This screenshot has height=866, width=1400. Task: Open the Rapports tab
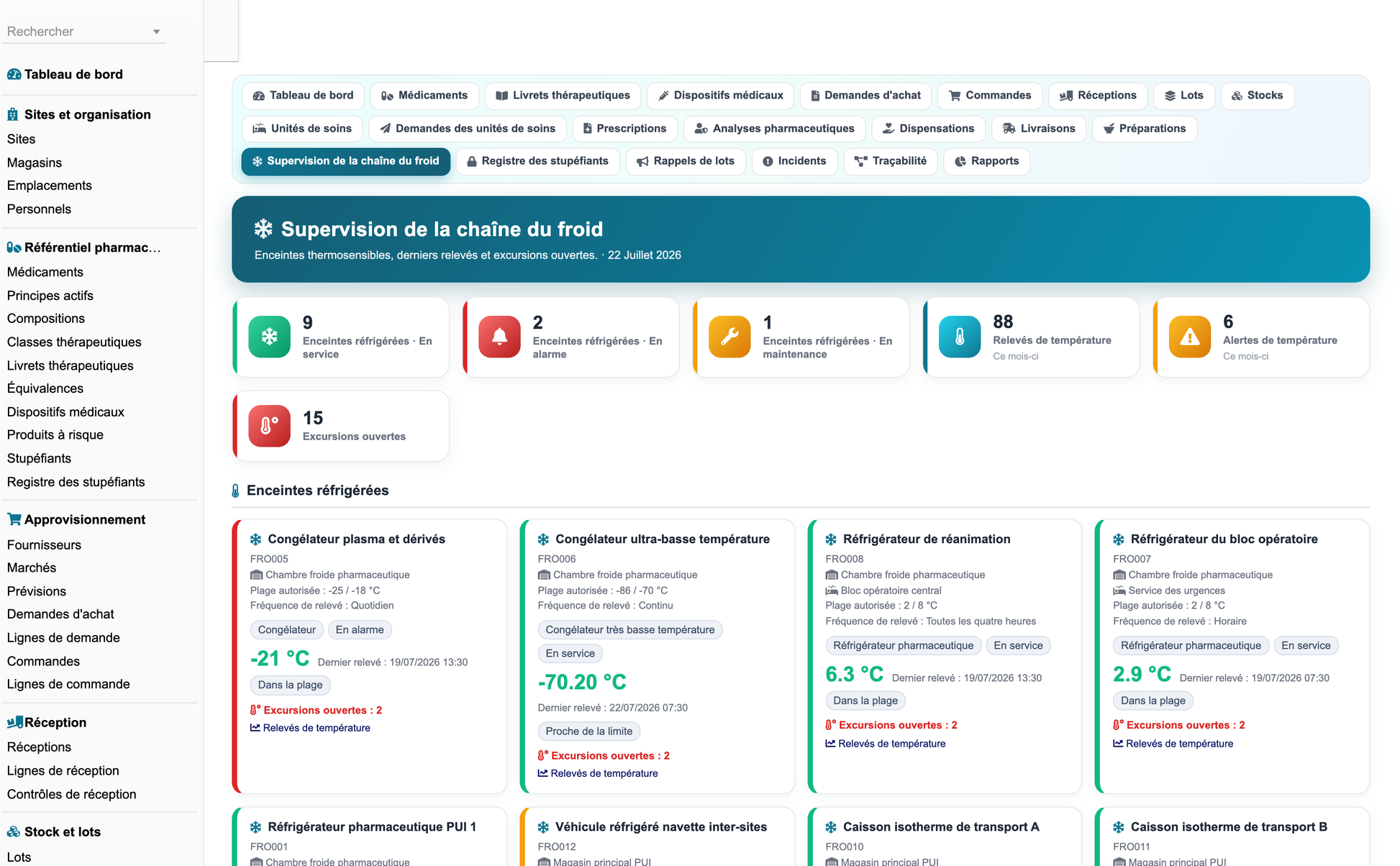point(986,161)
